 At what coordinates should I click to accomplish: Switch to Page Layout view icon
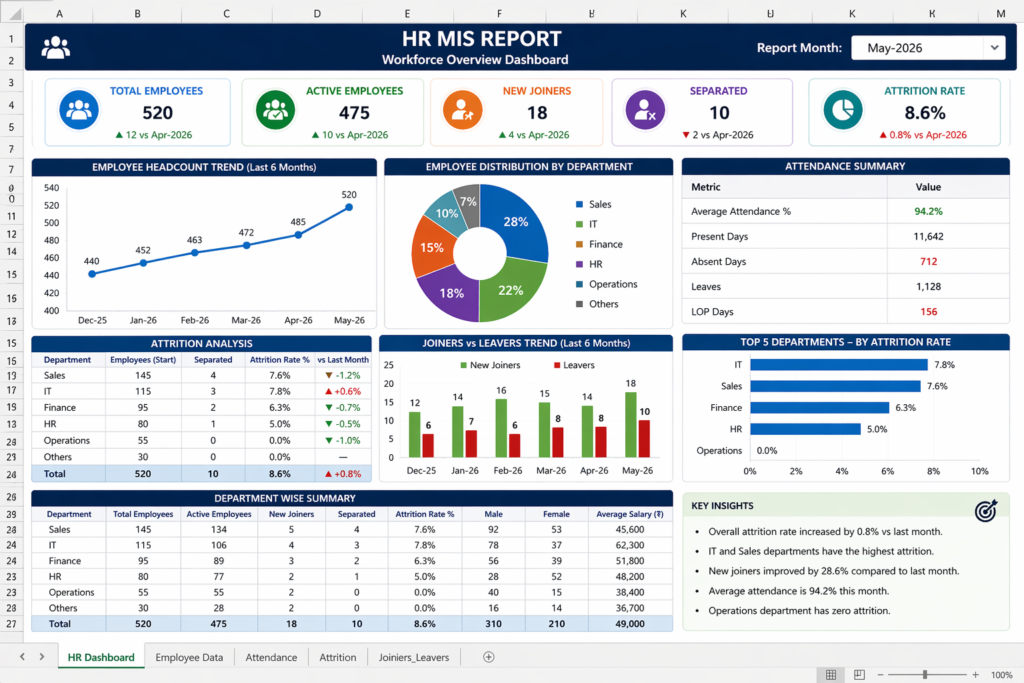click(859, 675)
